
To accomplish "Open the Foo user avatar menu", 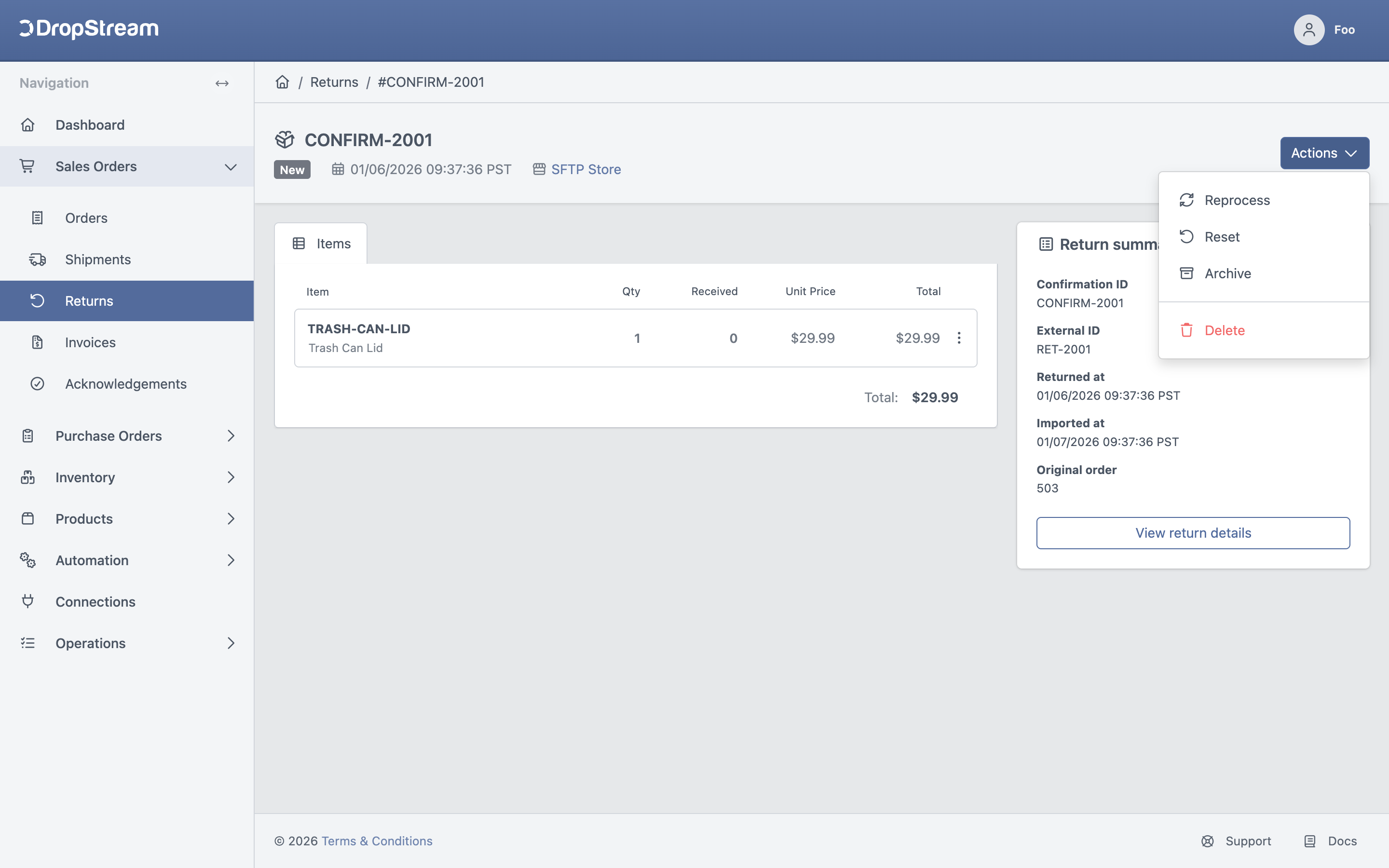I will click(1308, 30).
